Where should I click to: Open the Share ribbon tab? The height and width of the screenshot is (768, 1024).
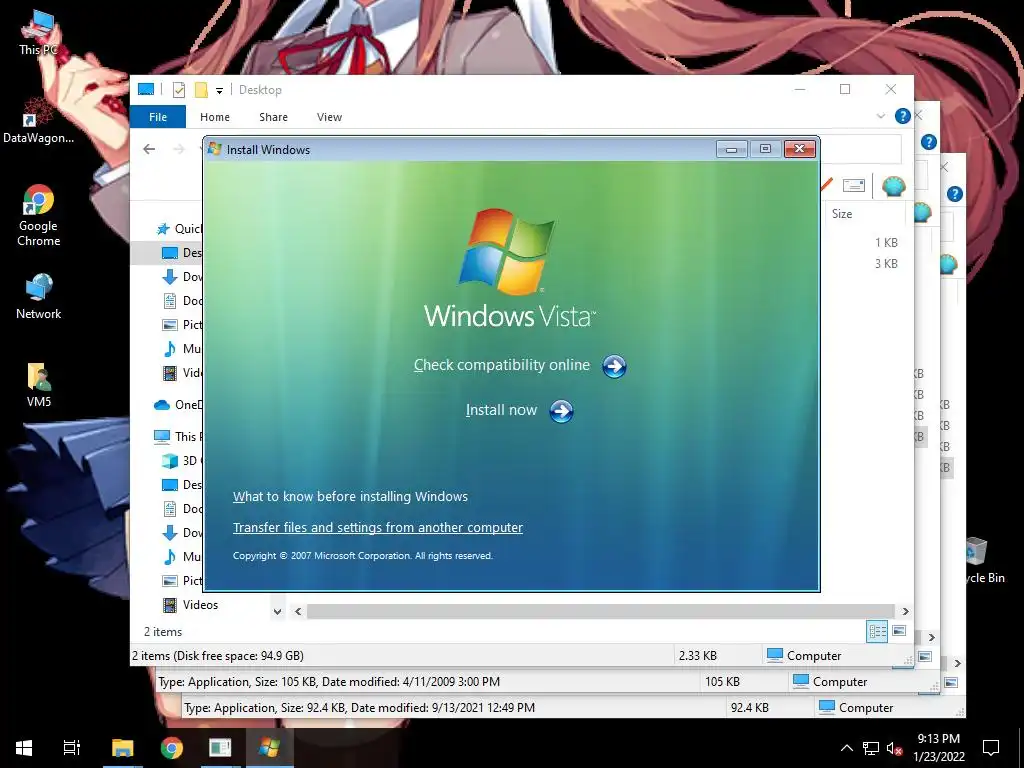tap(273, 117)
